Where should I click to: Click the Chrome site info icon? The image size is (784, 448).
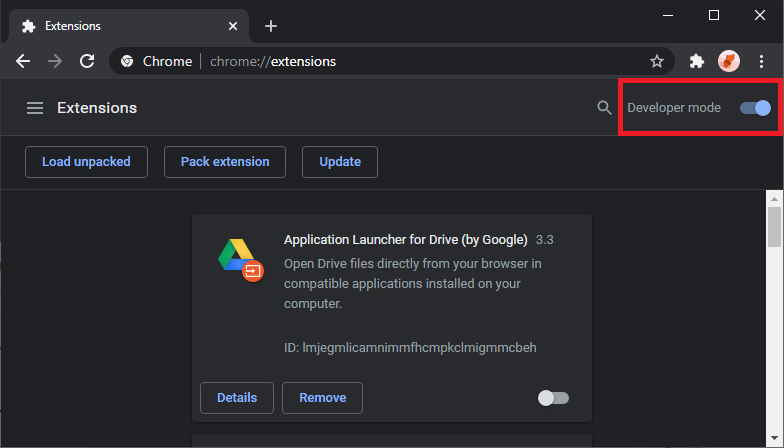[x=127, y=61]
